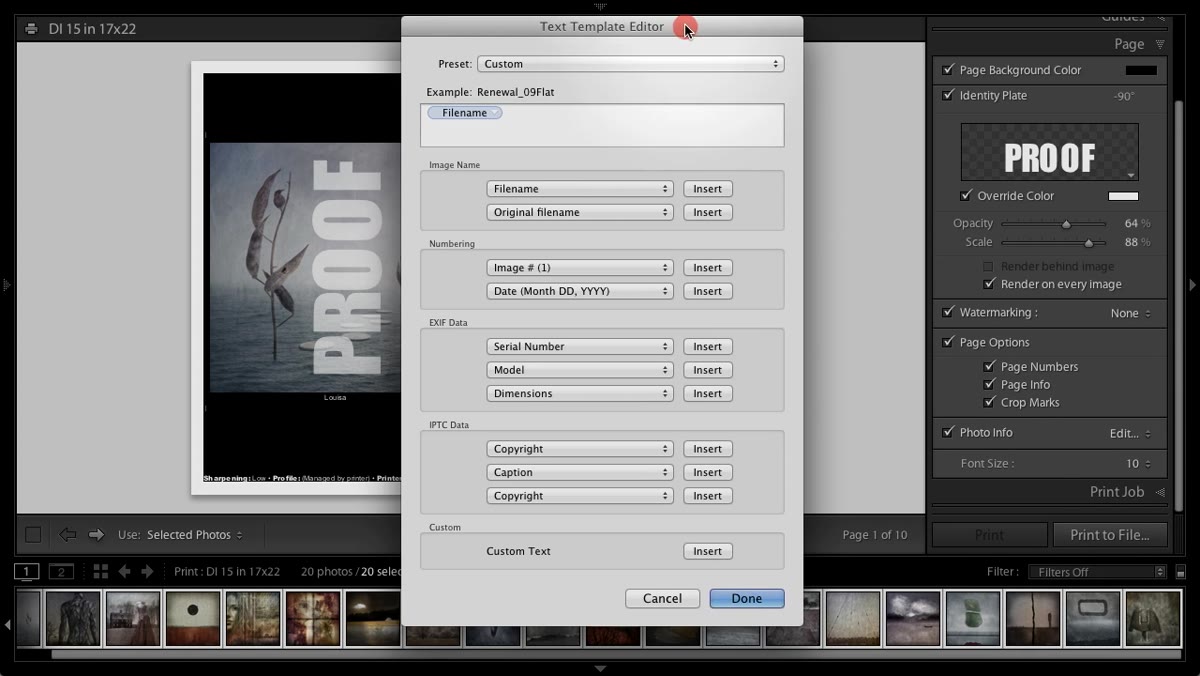1200x676 pixels.
Task: Uncheck Page Numbers option
Action: (990, 366)
